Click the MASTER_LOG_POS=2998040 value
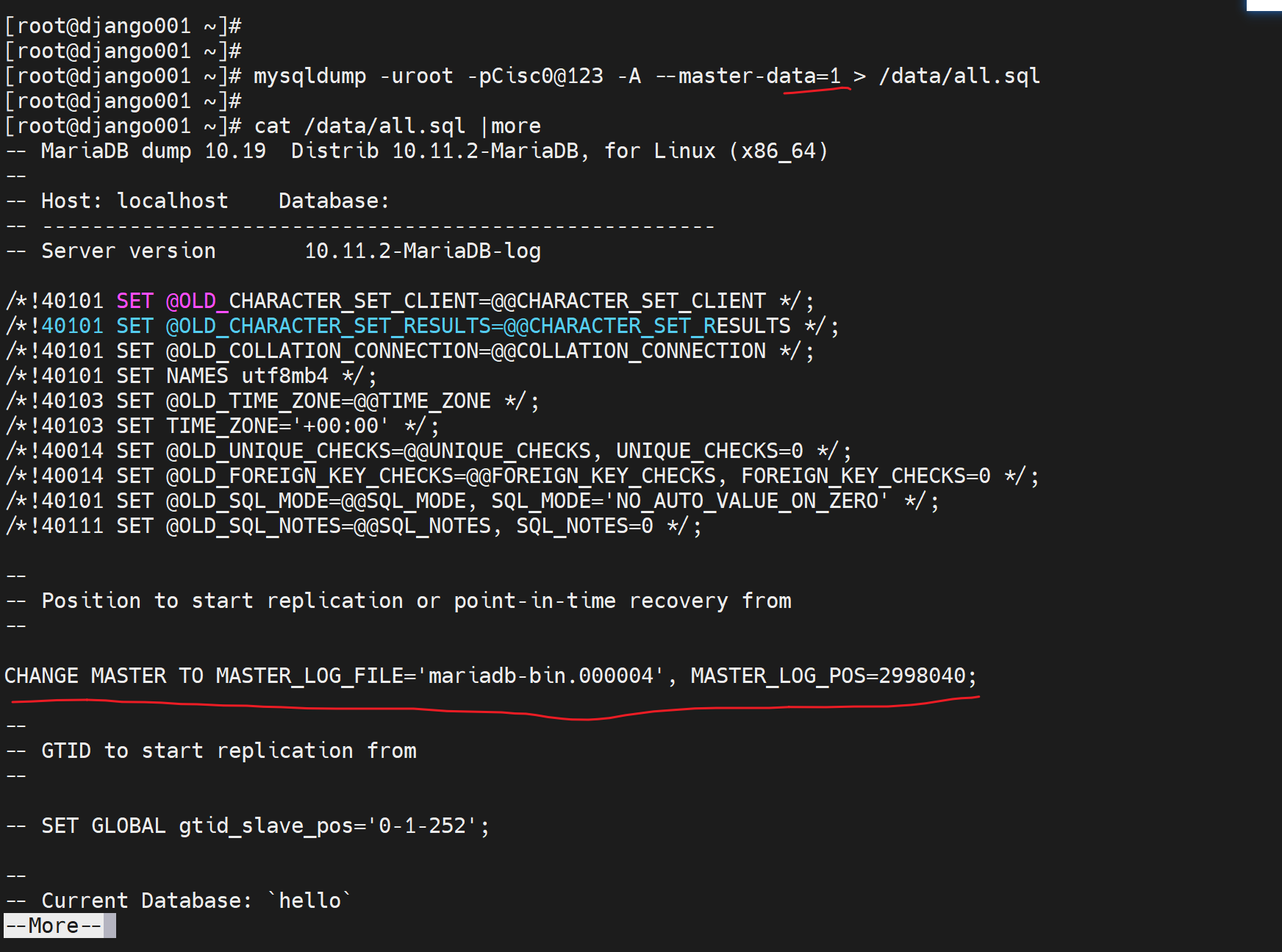Screen dimensions: 1282x952 tap(833, 676)
